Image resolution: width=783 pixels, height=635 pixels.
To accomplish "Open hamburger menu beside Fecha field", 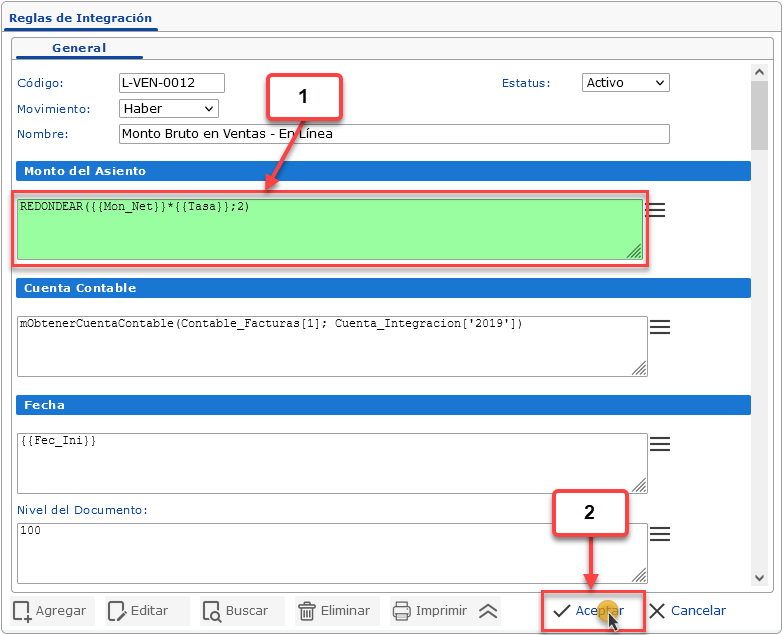I will 660,444.
